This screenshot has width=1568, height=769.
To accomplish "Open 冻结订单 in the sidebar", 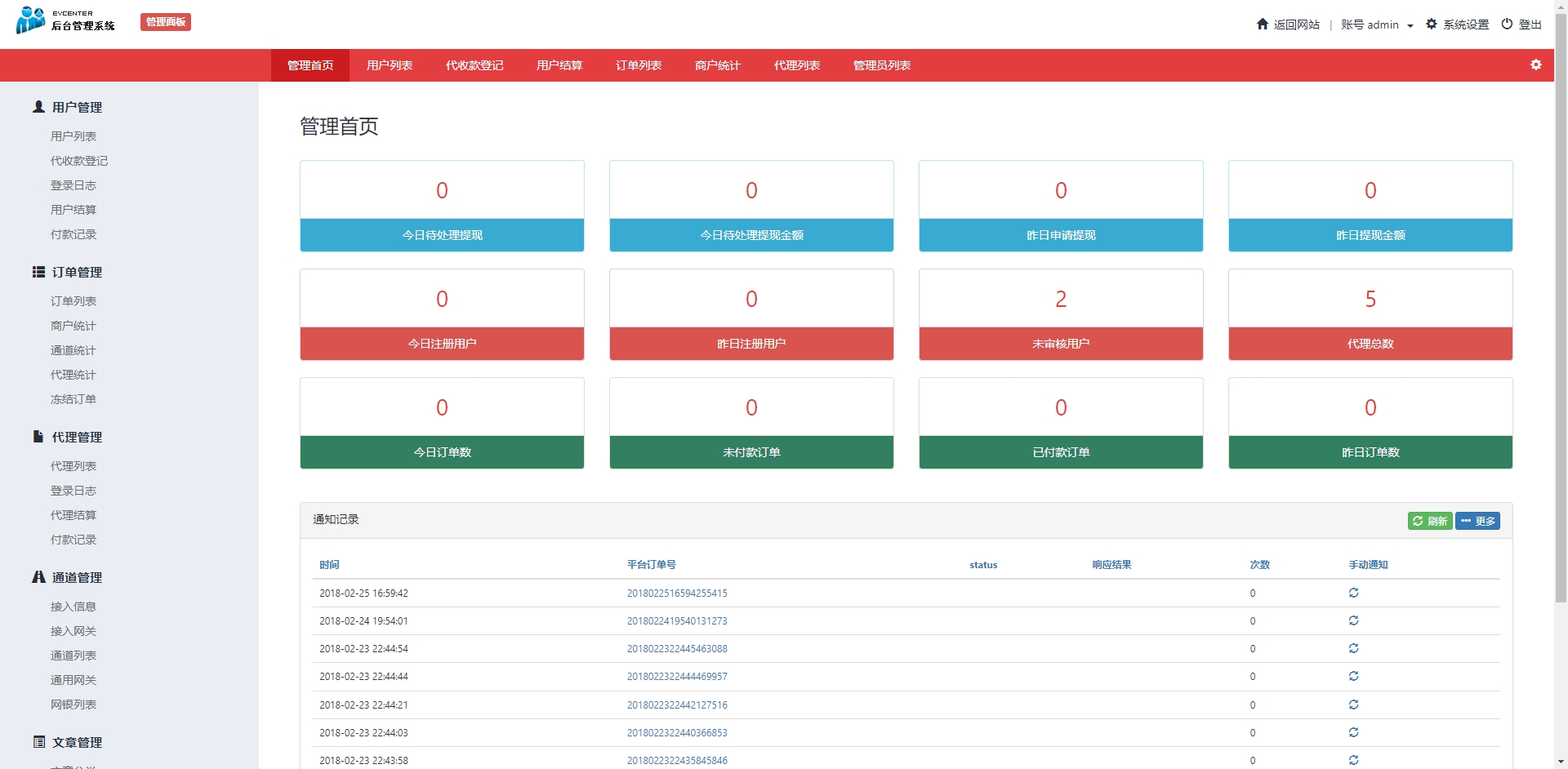I will tap(73, 399).
